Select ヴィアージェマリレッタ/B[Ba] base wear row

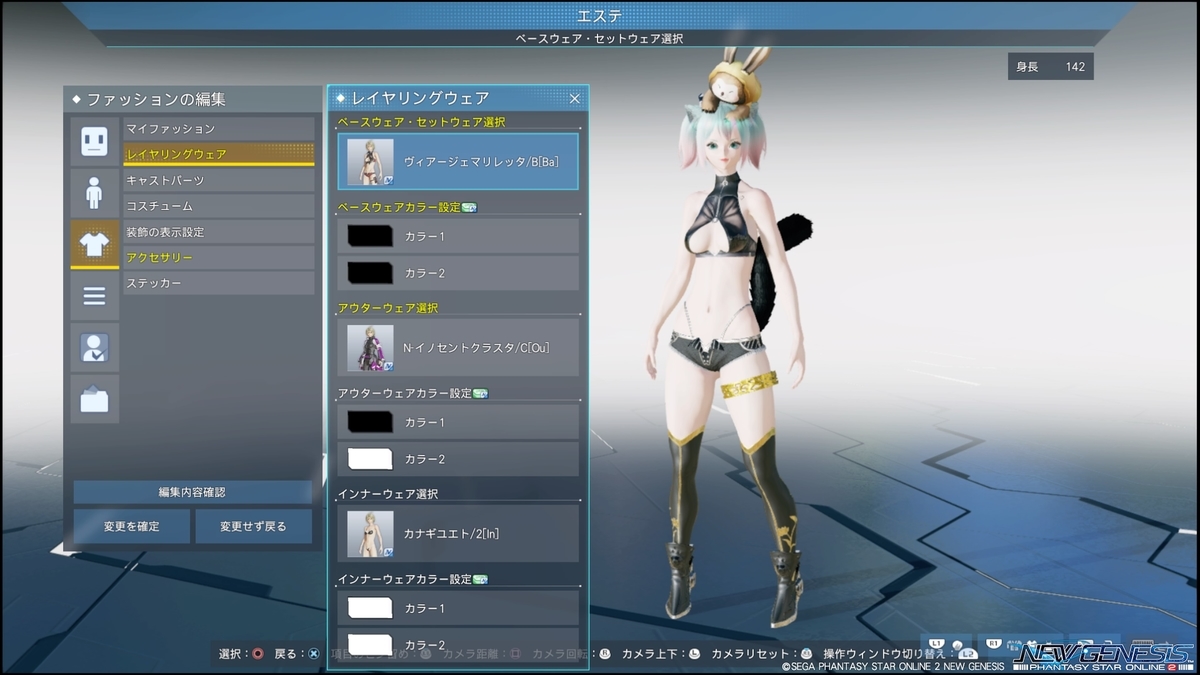[x=458, y=162]
